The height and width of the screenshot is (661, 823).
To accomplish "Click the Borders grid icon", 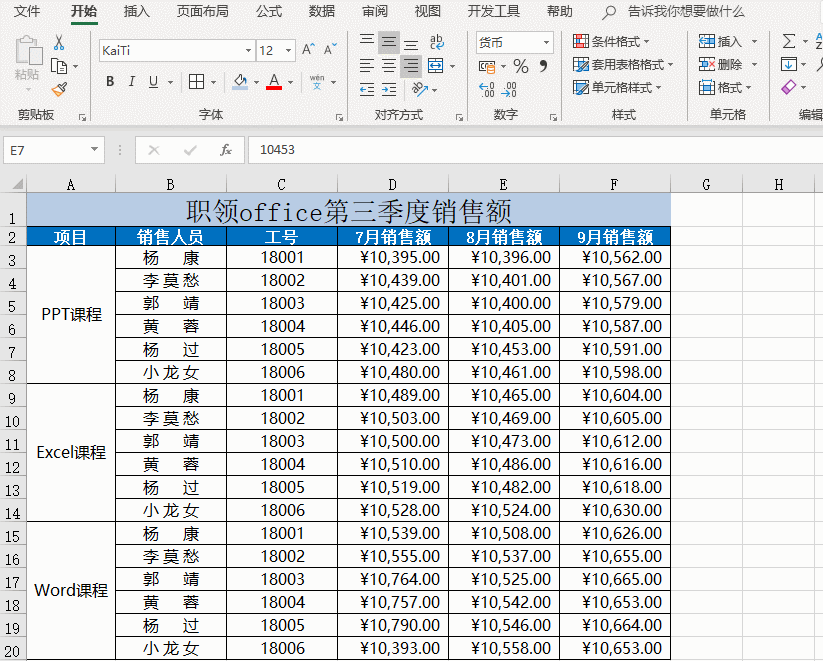I will pos(196,82).
